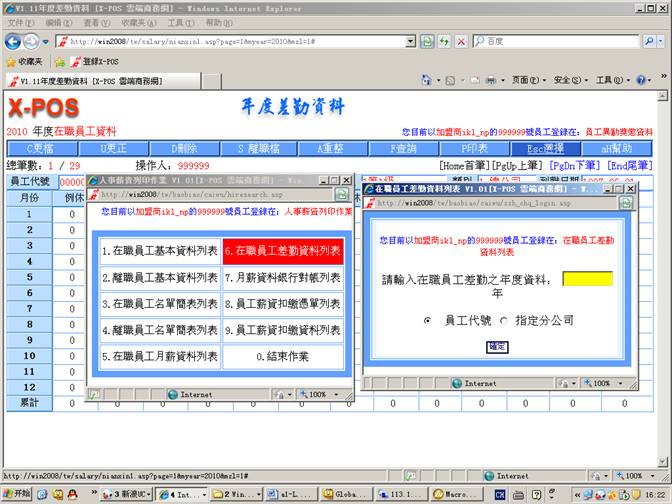Click the yellow year input field
Image resolution: width=672 pixels, height=504 pixels.
[587, 279]
